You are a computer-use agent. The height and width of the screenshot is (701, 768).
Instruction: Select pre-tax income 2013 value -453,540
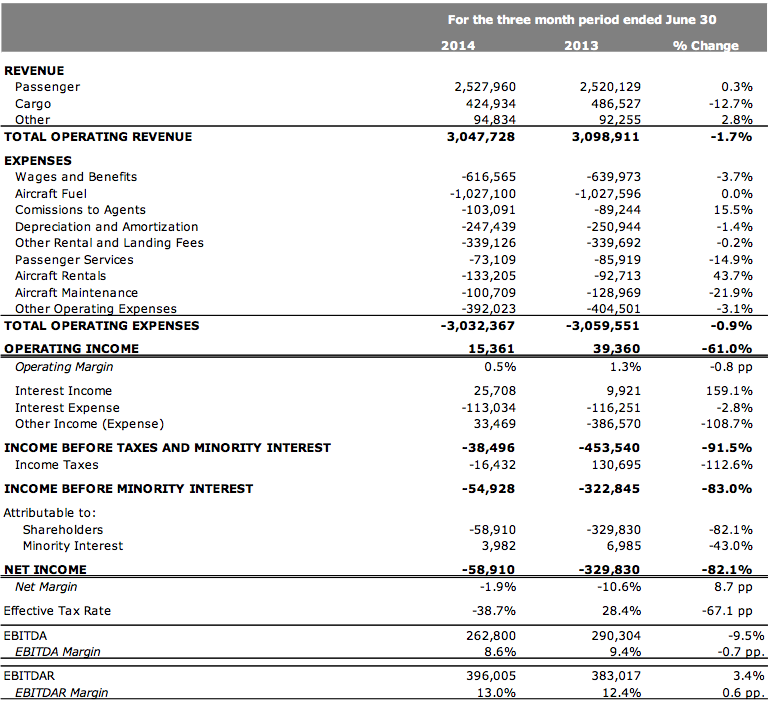coord(609,448)
